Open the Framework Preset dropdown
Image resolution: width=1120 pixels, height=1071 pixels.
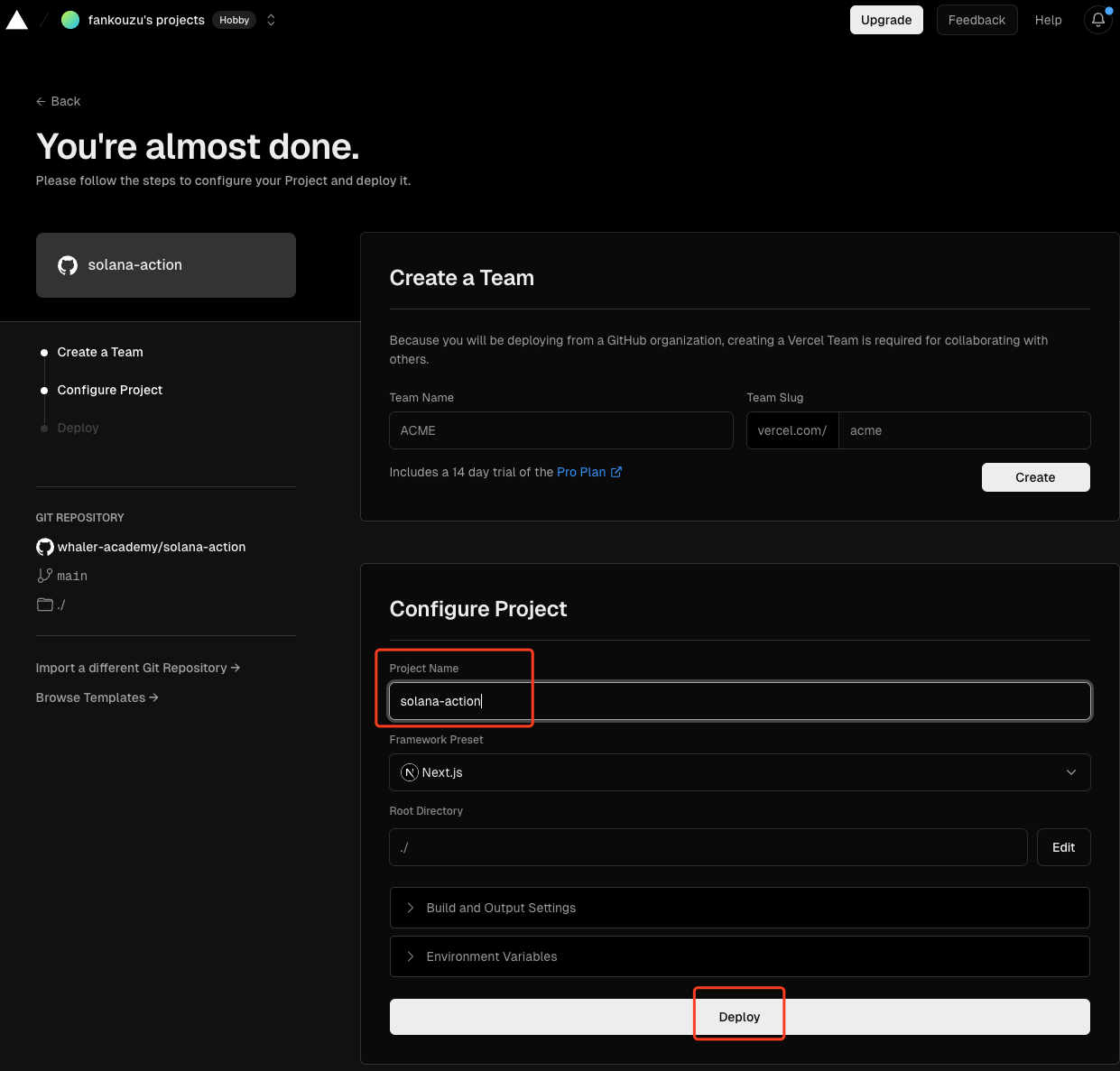[x=739, y=772]
